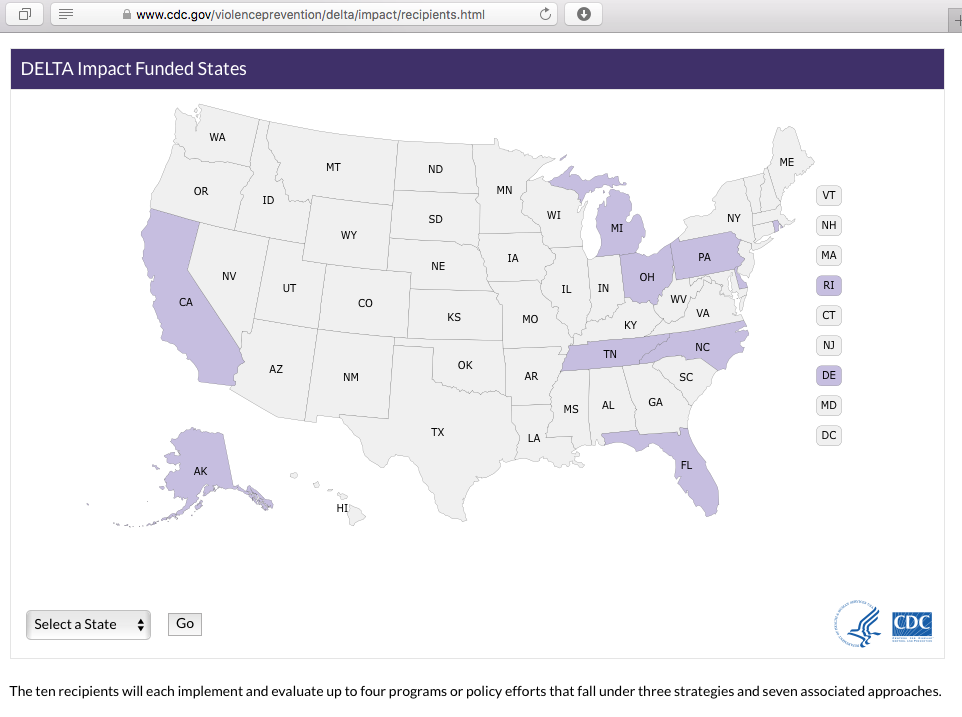Select Michigan on the map

[x=617, y=228]
